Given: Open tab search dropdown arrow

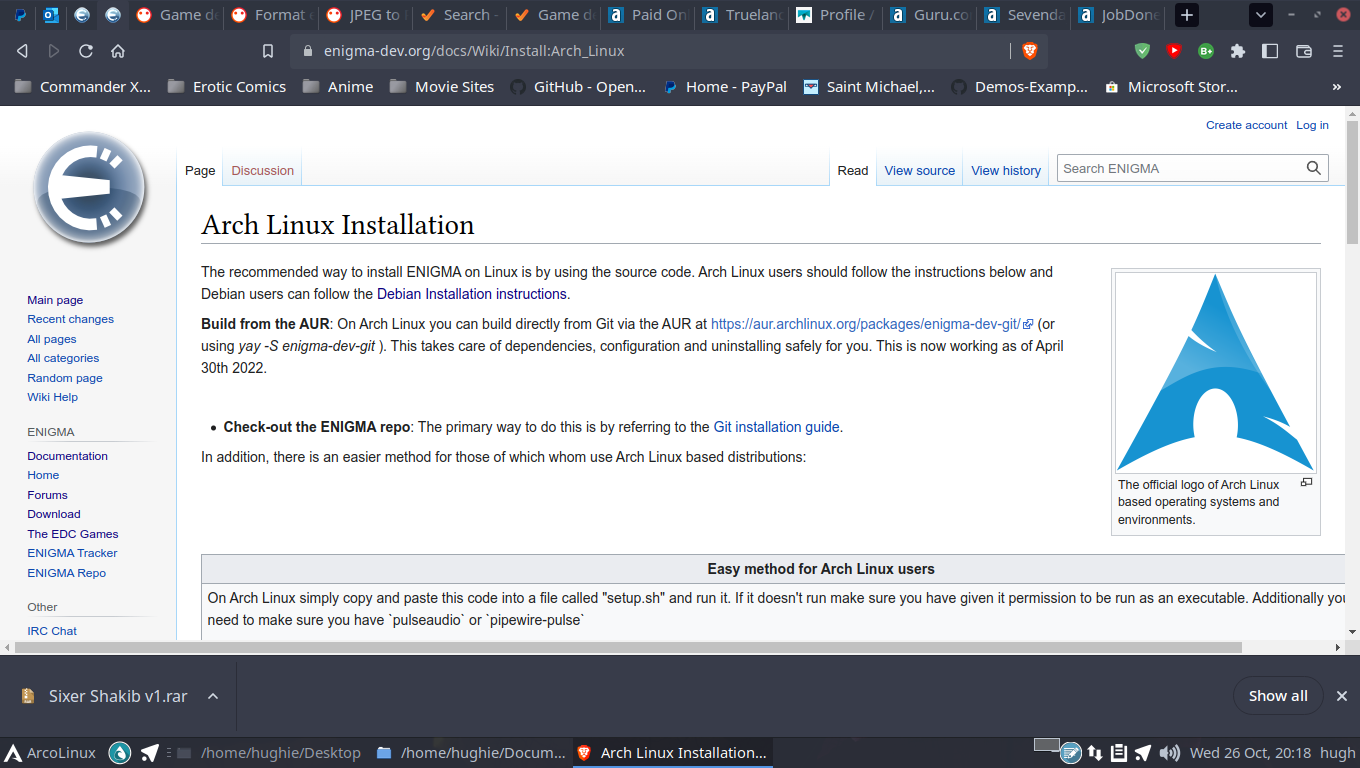Looking at the screenshot, I should tap(1261, 15).
